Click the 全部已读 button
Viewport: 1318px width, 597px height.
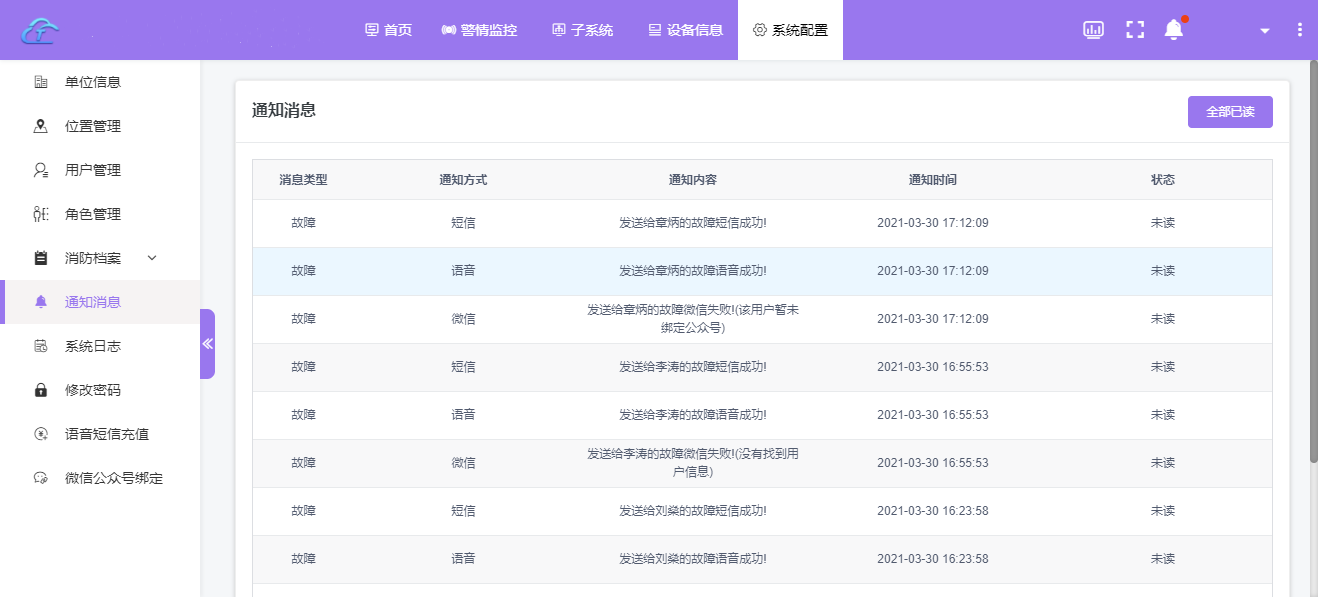[1229, 112]
